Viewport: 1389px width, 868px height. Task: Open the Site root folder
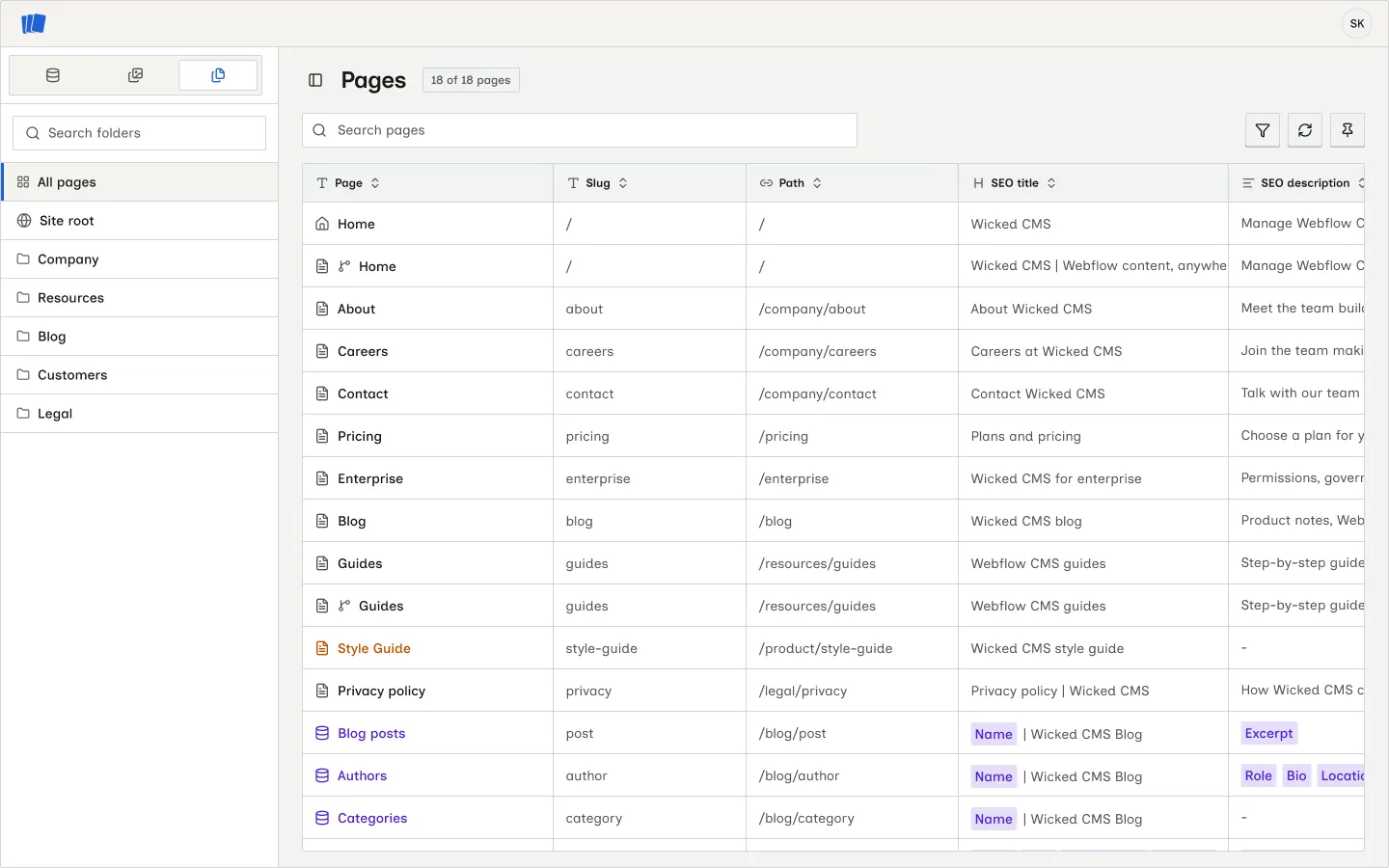coord(140,221)
